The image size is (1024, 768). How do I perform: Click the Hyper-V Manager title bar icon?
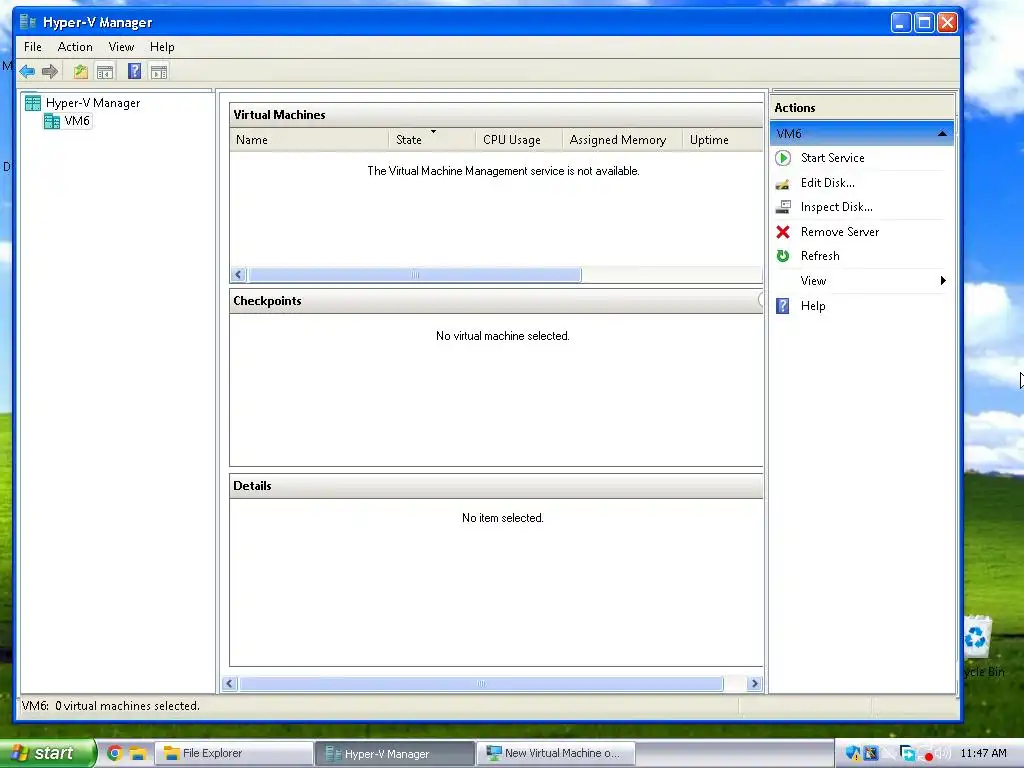click(27, 22)
